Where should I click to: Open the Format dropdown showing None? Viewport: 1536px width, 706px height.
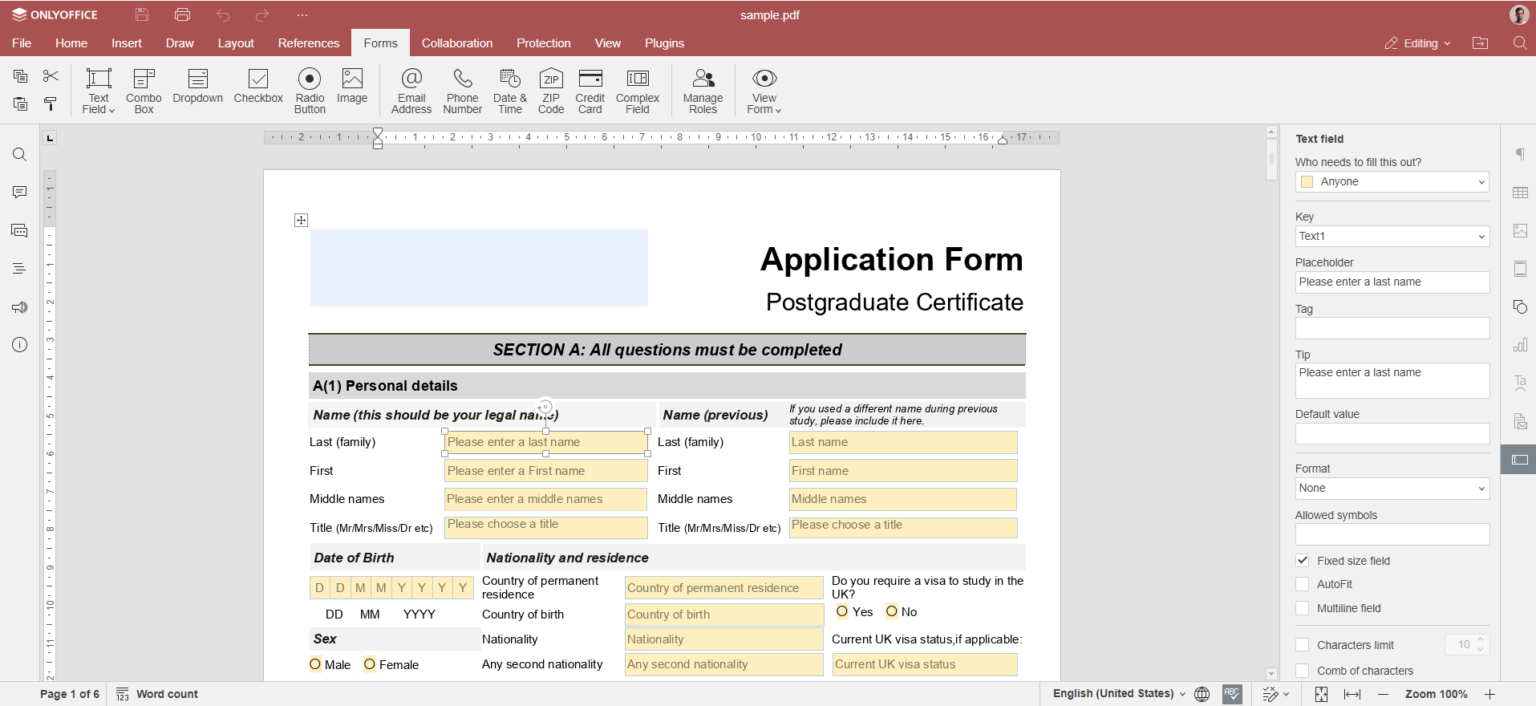(x=1392, y=488)
